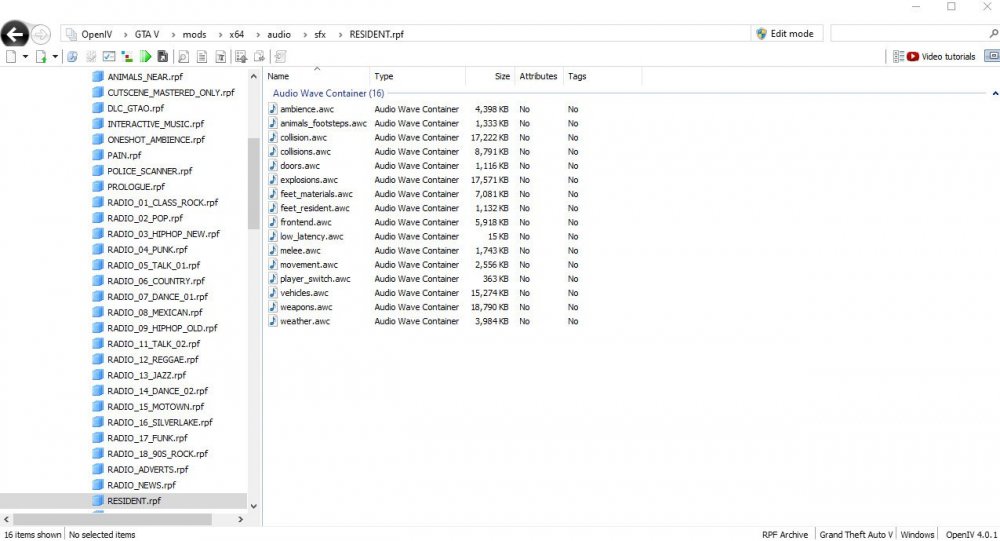Click the add-file icon with green arrow
The image size is (1000, 541).
tap(41, 57)
